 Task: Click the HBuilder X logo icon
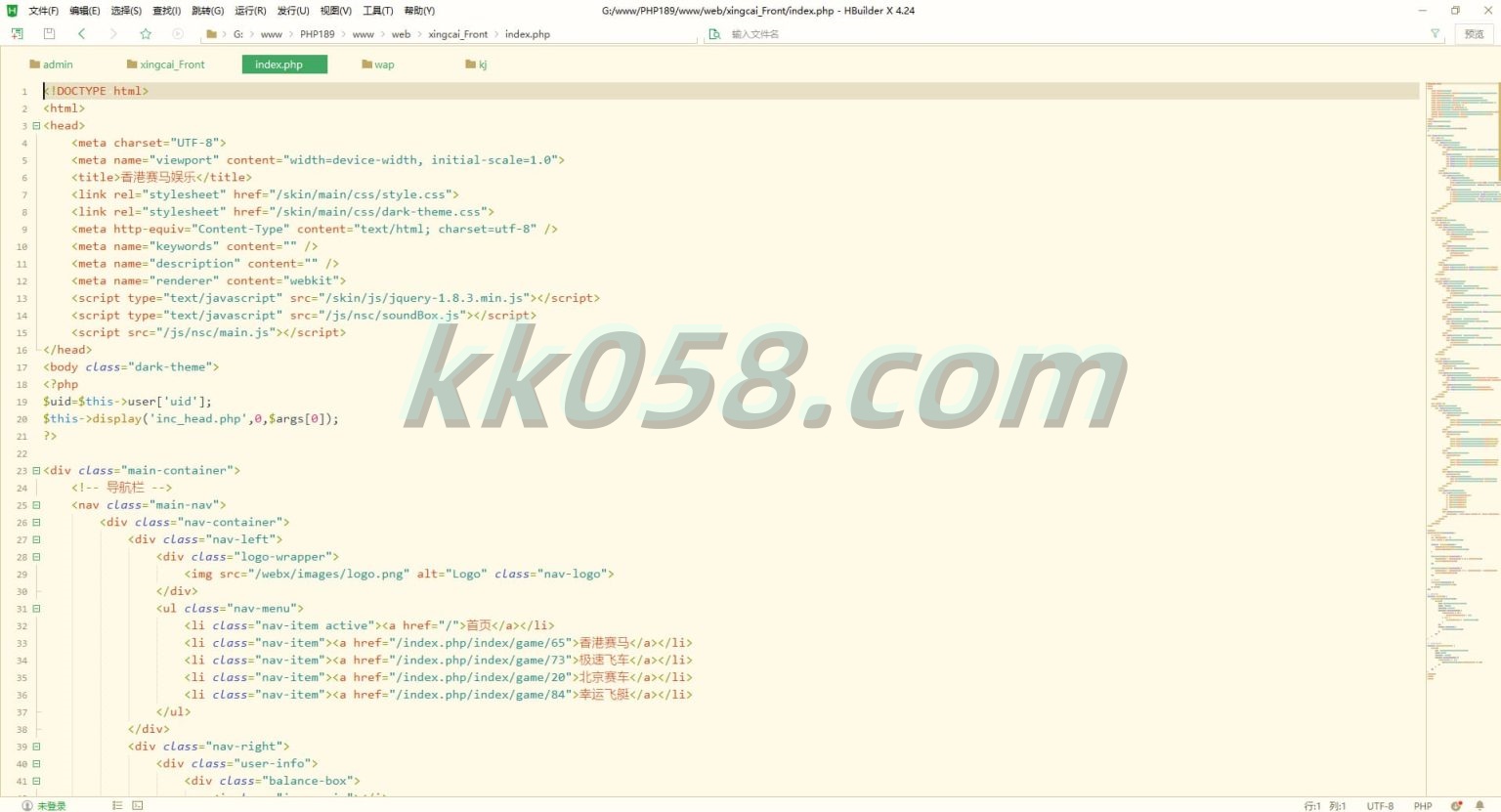pyautogui.click(x=12, y=11)
